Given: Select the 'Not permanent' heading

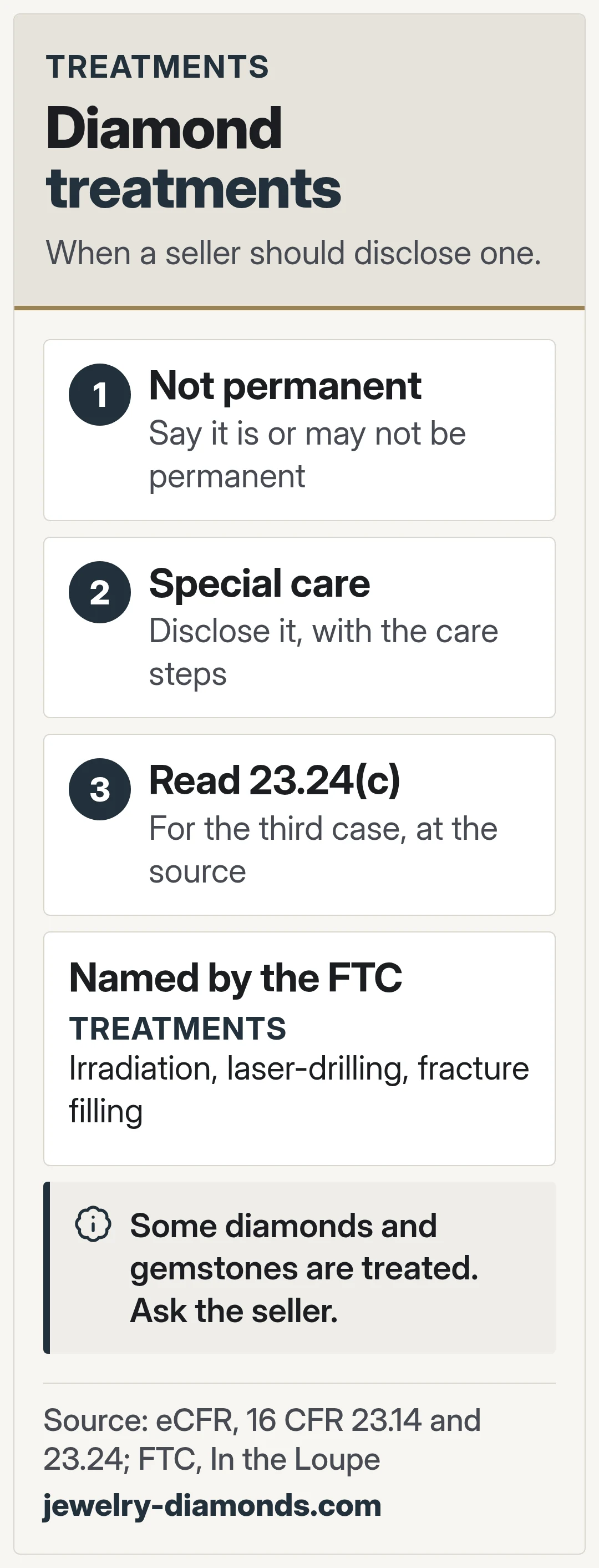Looking at the screenshot, I should [285, 385].
